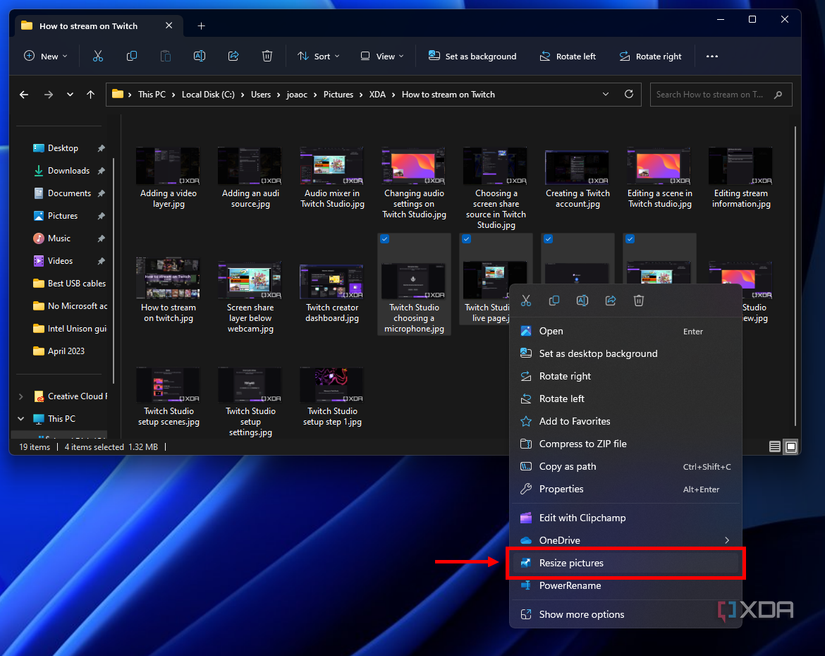Click the Paste icon in the toolbar

click(x=165, y=56)
